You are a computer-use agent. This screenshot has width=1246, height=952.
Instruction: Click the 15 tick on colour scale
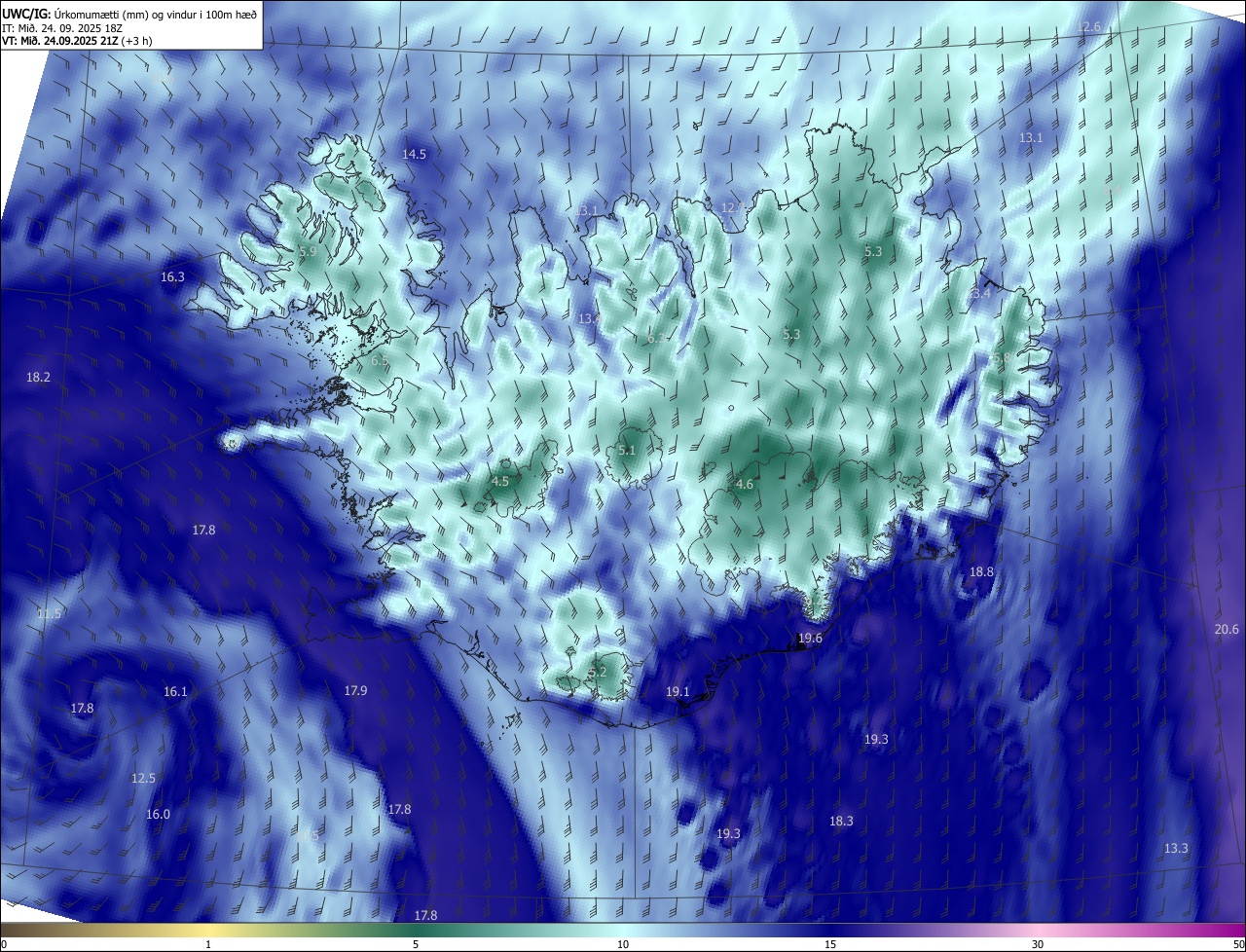[x=830, y=944]
